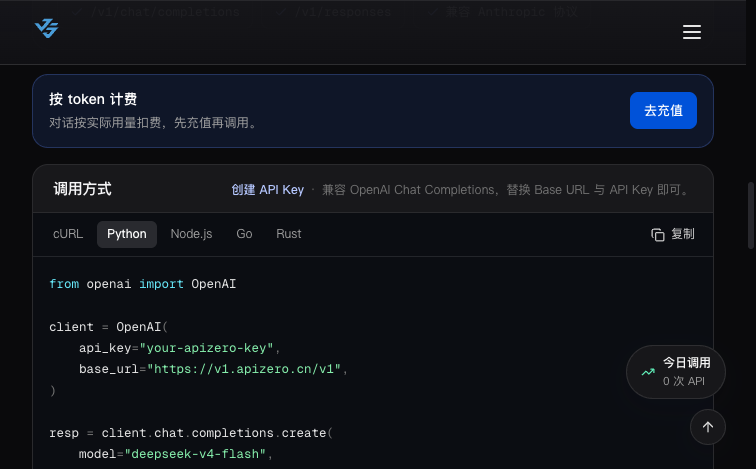Switch to the Node.js tab
This screenshot has height=469, width=756.
tap(191, 234)
